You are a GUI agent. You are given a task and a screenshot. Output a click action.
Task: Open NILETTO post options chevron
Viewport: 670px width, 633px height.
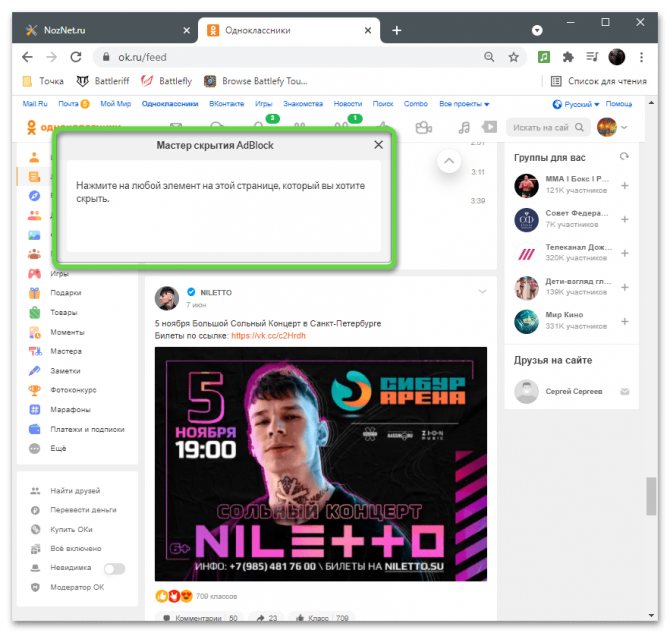coord(482,291)
